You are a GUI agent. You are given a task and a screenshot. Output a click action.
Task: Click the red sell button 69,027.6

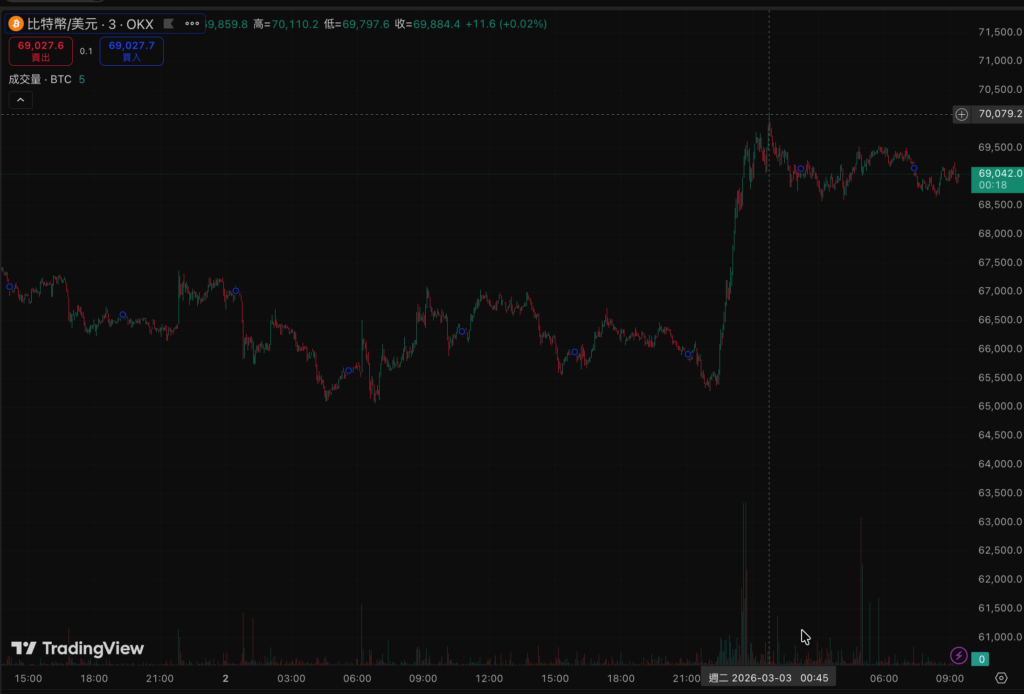point(40,50)
